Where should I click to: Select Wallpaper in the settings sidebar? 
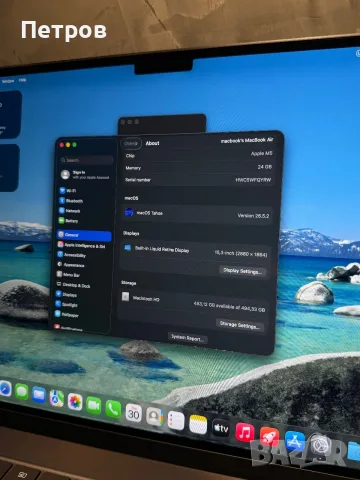[66, 314]
